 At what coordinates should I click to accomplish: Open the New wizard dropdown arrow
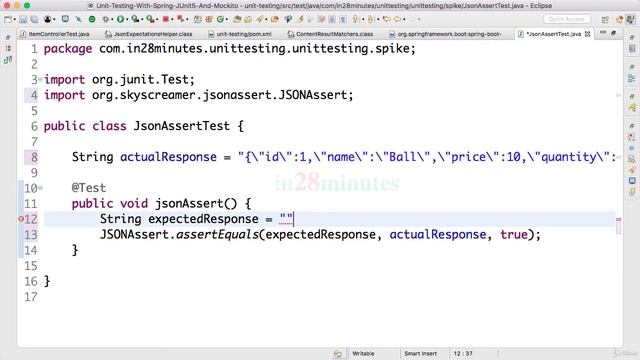pos(15,20)
